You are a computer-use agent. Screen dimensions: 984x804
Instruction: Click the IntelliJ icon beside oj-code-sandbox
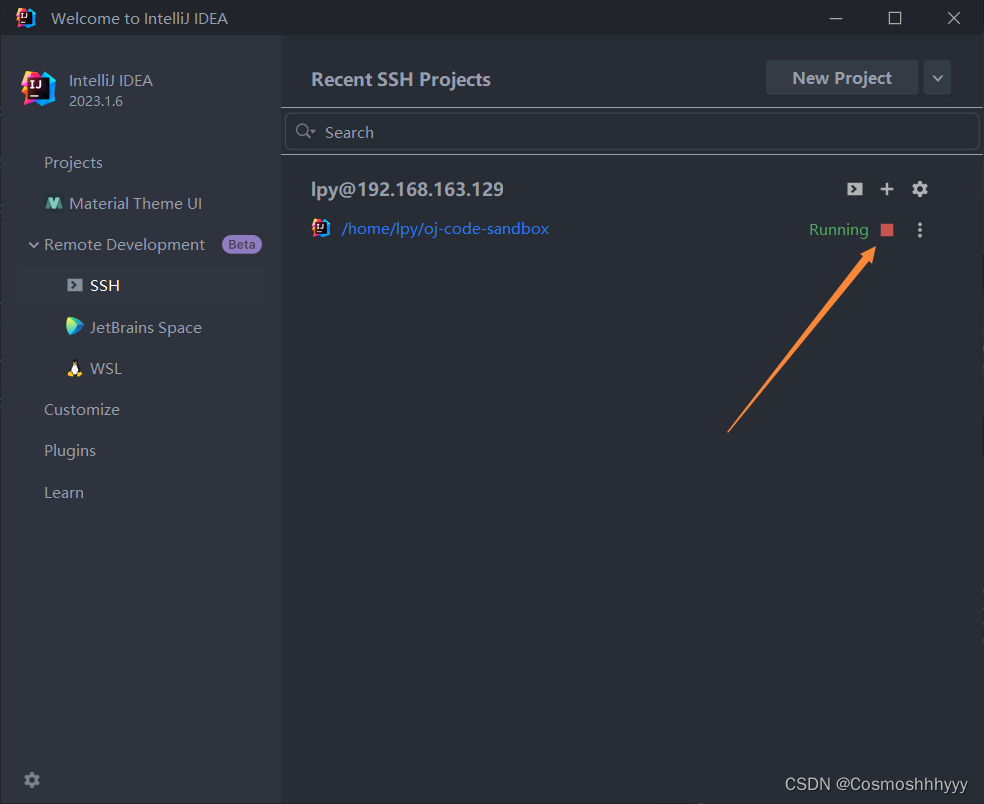click(x=321, y=228)
